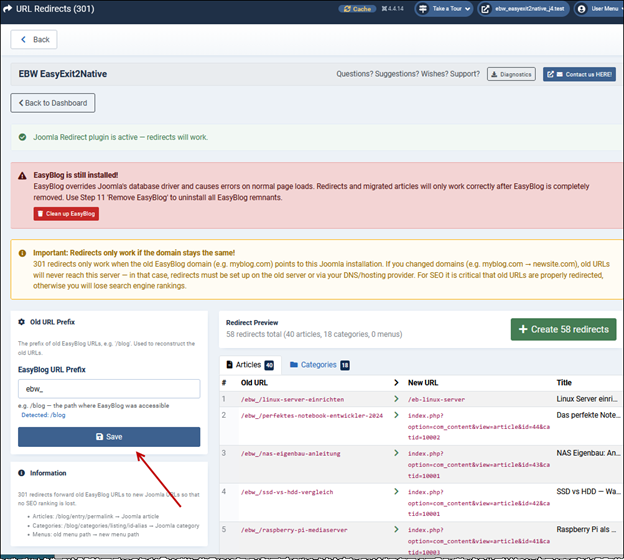Focus the EasyBlog URL Prefix input field
The width and height of the screenshot is (624, 560).
coord(109,389)
